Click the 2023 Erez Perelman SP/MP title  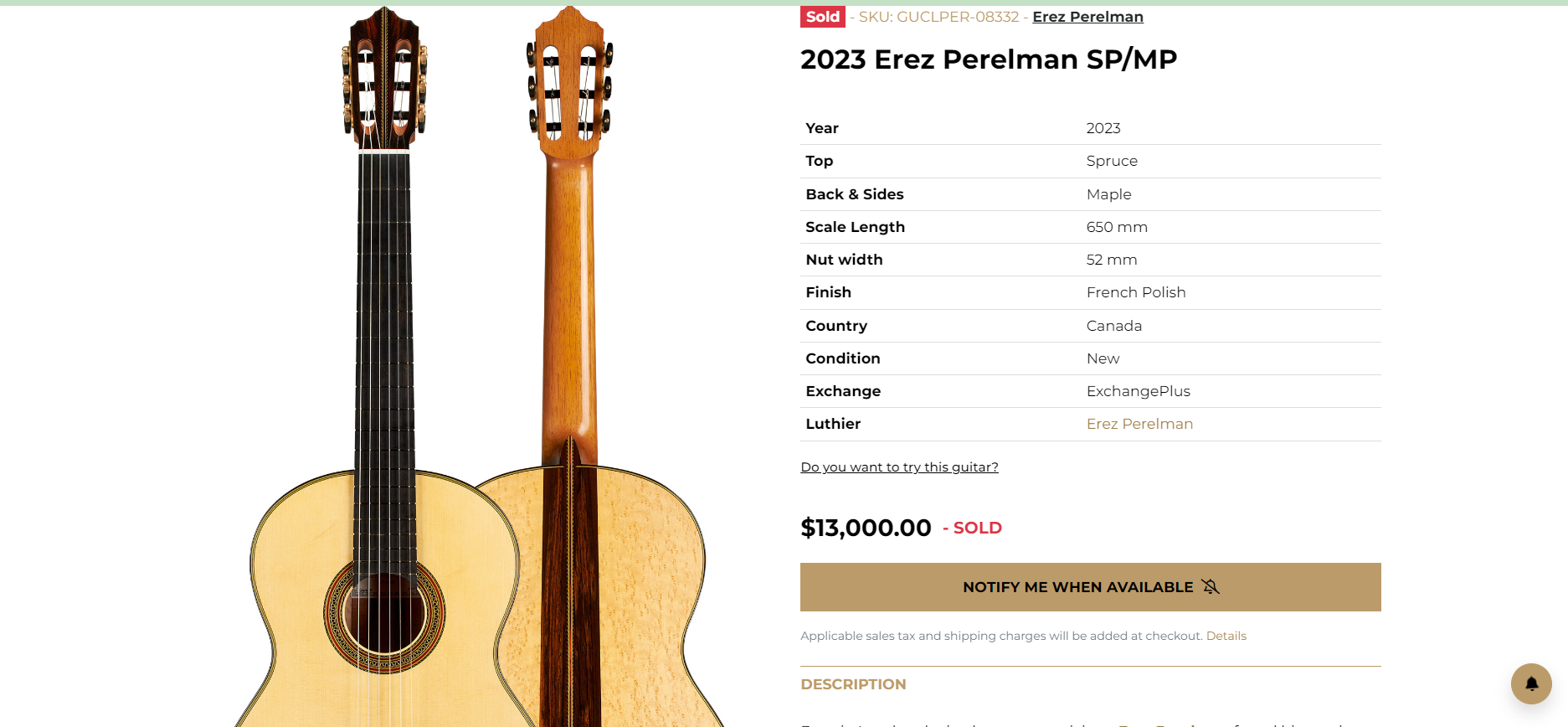point(988,59)
